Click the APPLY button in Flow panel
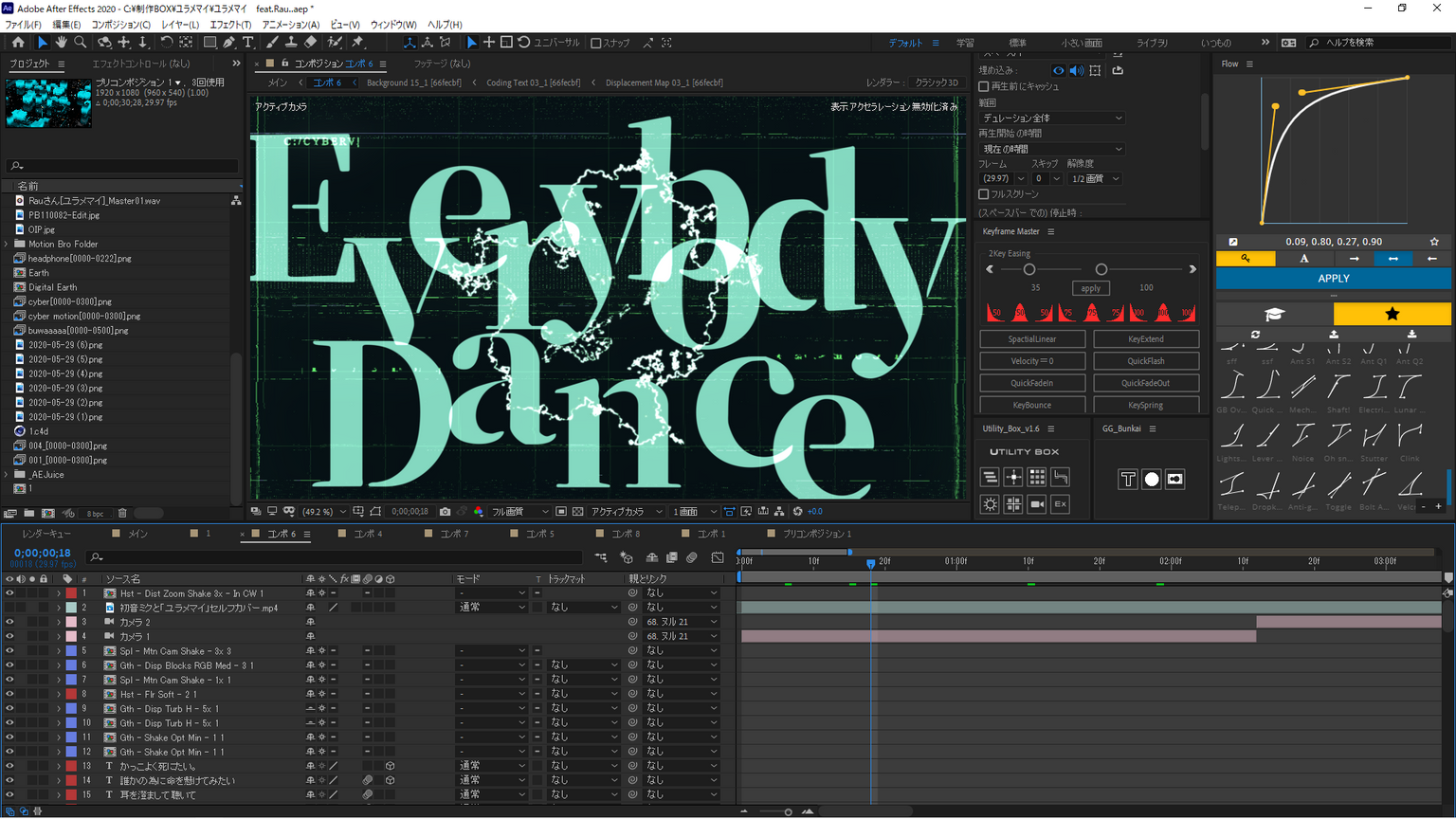 tap(1333, 279)
